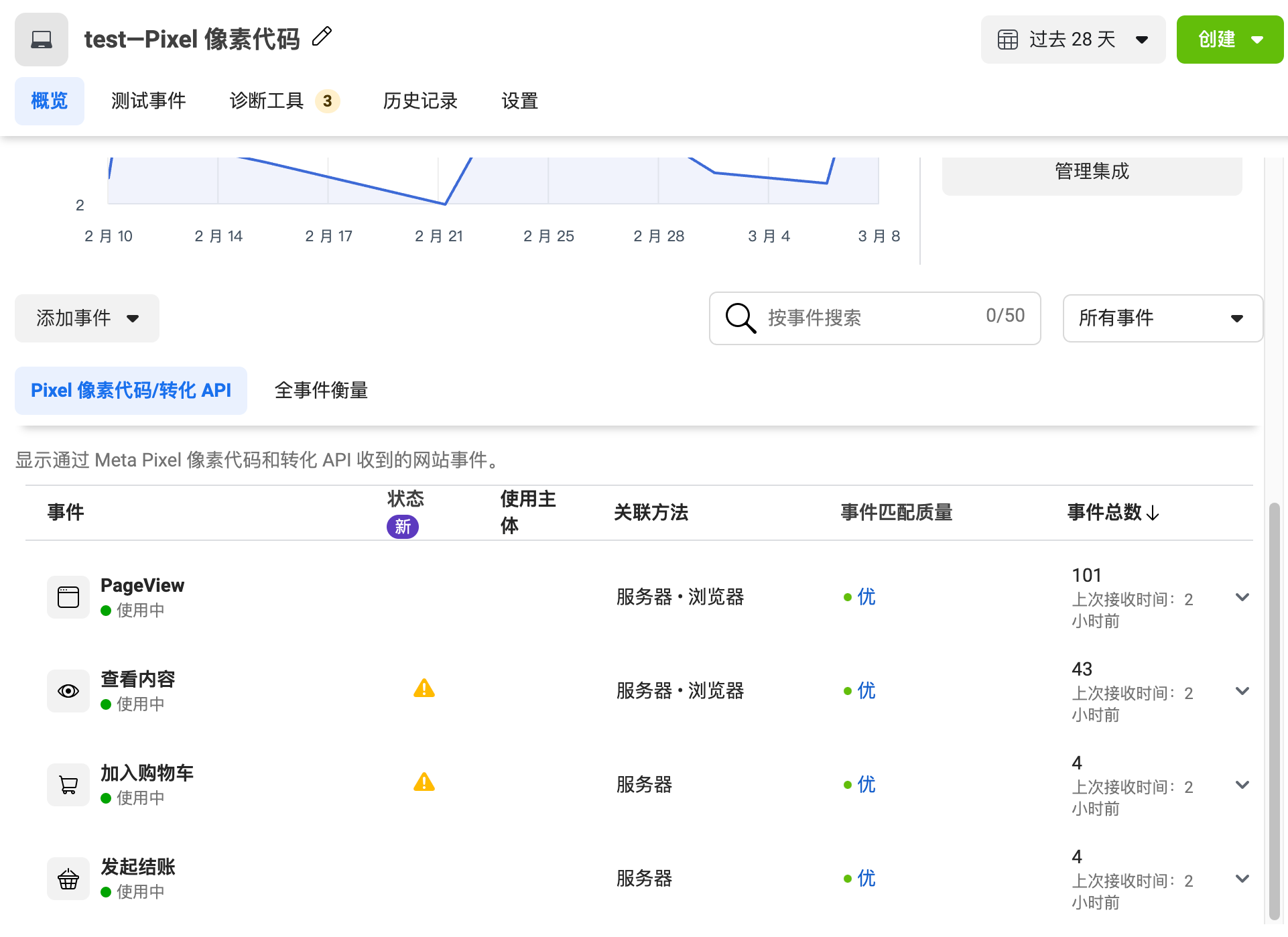Click the 3 月 4 date label on chart
Viewport: 1288px width, 937px height.
tap(769, 236)
